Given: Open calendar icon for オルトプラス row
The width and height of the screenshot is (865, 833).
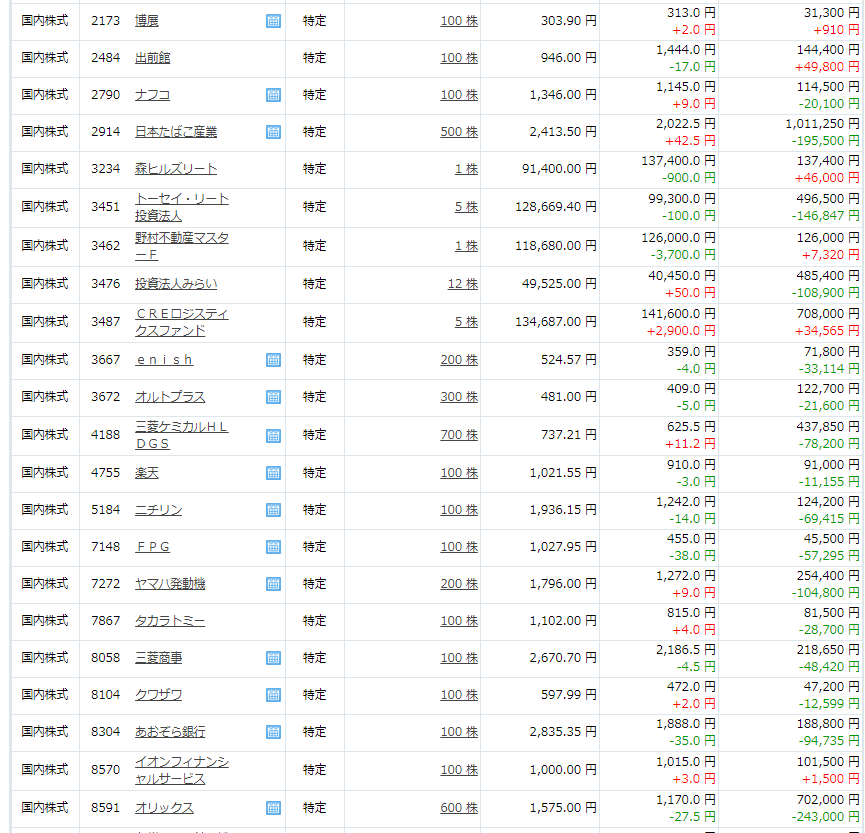Looking at the screenshot, I should (273, 397).
